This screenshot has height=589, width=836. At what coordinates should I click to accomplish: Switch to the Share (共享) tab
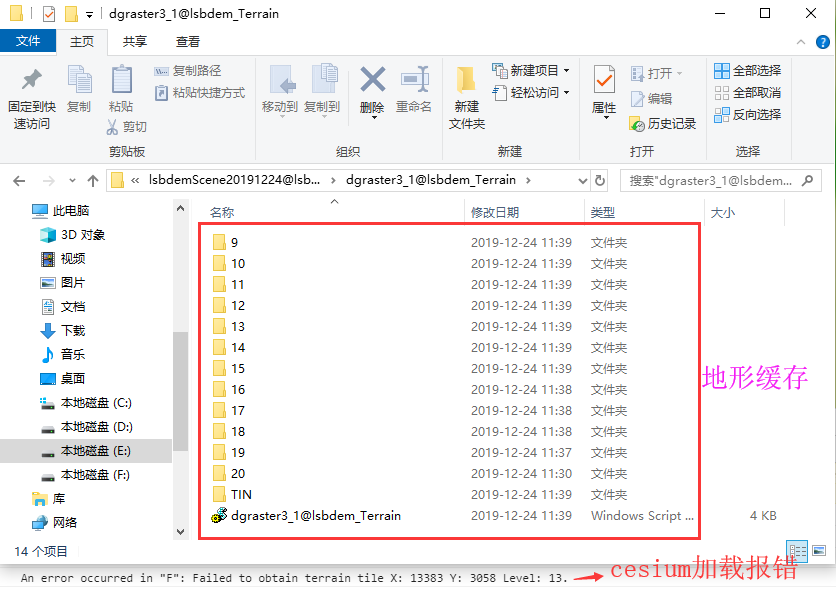135,42
